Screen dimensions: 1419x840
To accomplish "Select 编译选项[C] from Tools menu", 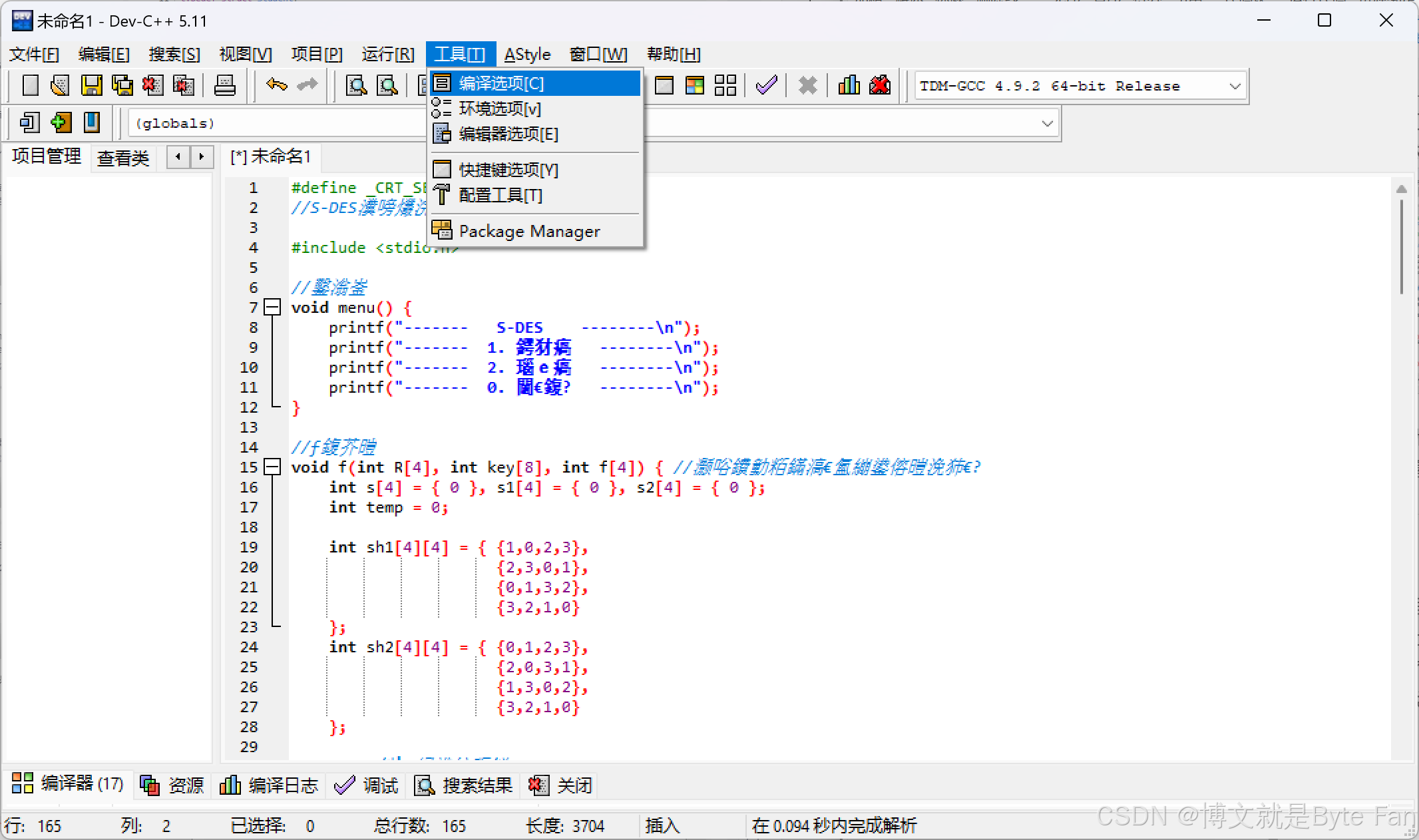I will pos(501,84).
